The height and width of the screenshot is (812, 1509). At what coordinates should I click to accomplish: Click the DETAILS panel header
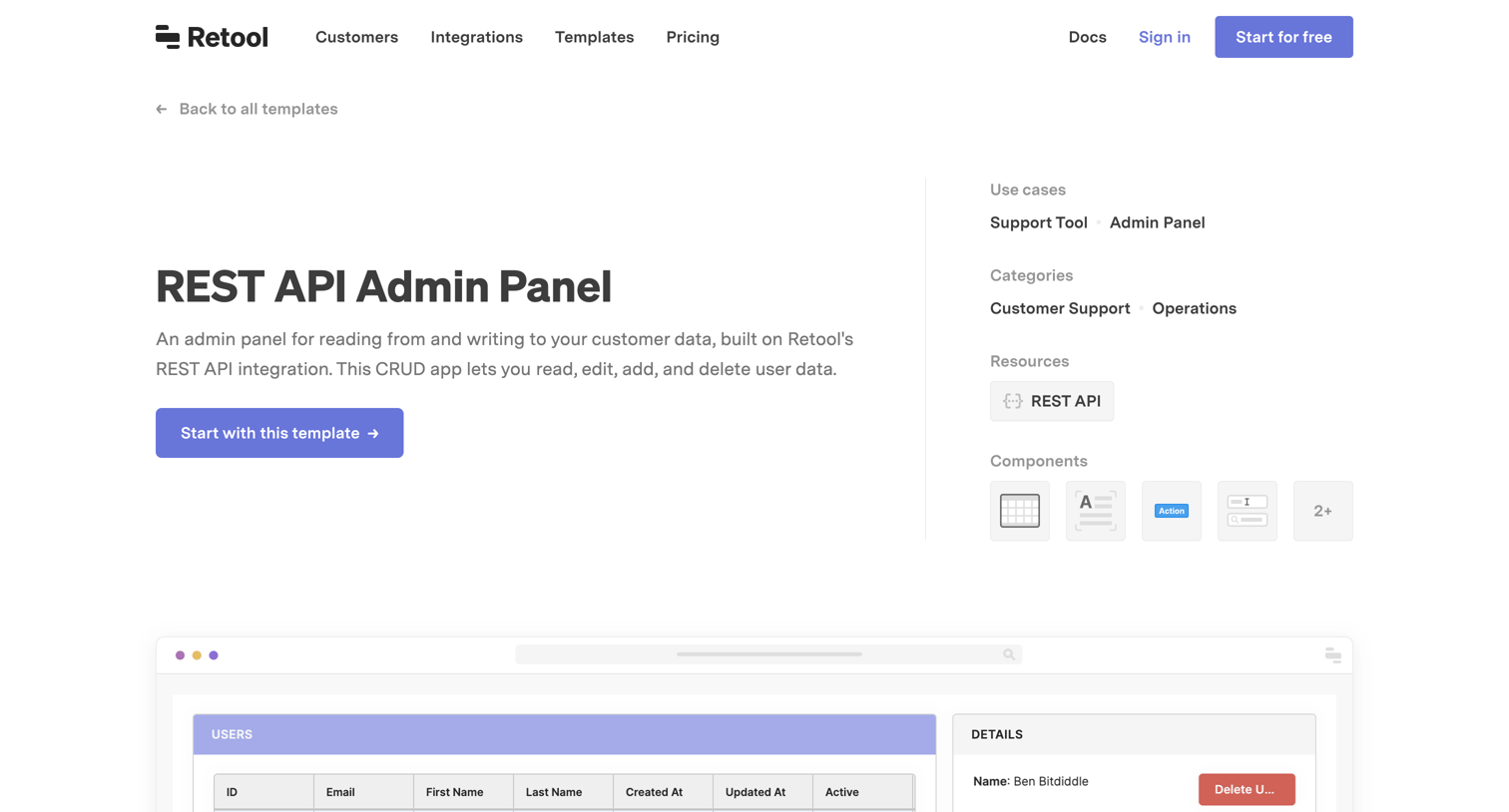(x=1134, y=734)
